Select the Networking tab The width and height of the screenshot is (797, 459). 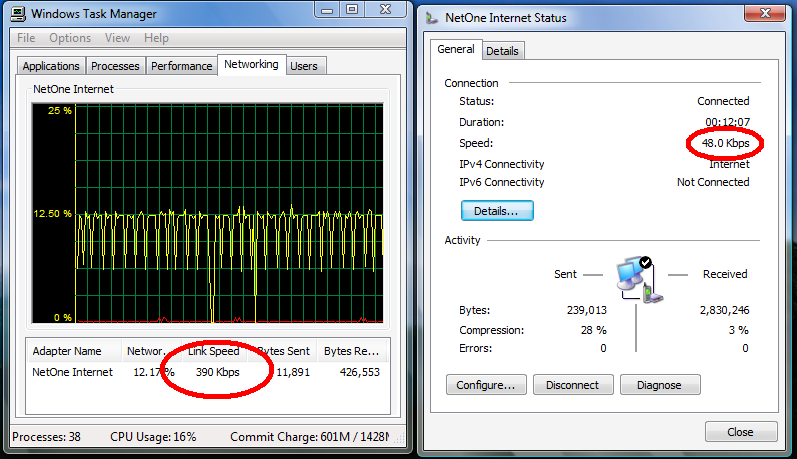pyautogui.click(x=252, y=65)
